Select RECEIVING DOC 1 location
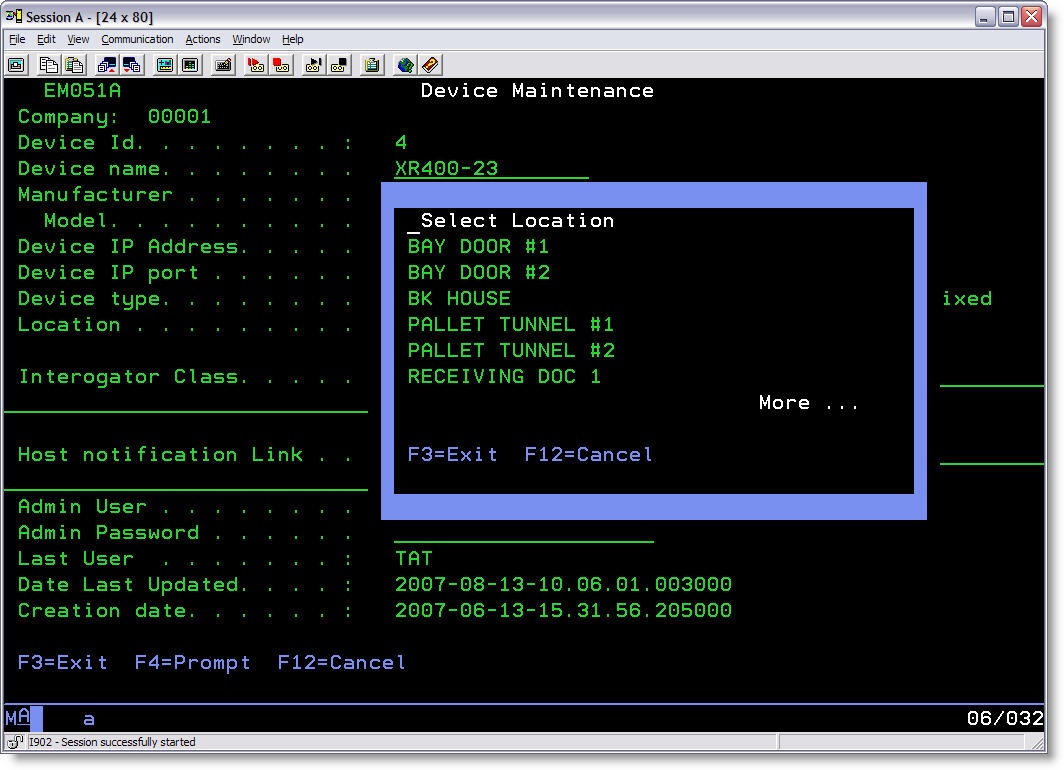This screenshot has height=770, width=1064. 504,377
